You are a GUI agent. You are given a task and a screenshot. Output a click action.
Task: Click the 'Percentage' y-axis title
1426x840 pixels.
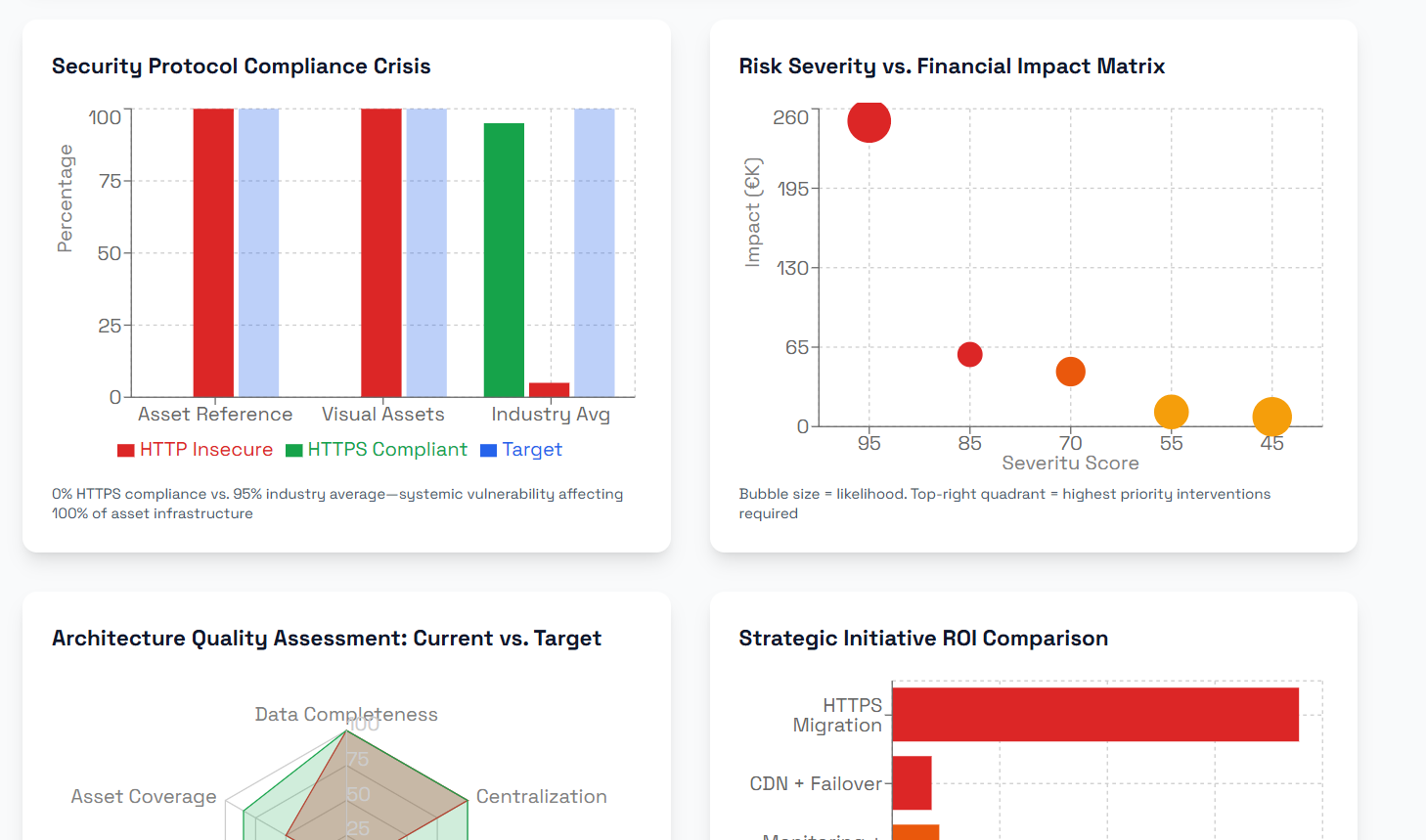[x=66, y=199]
